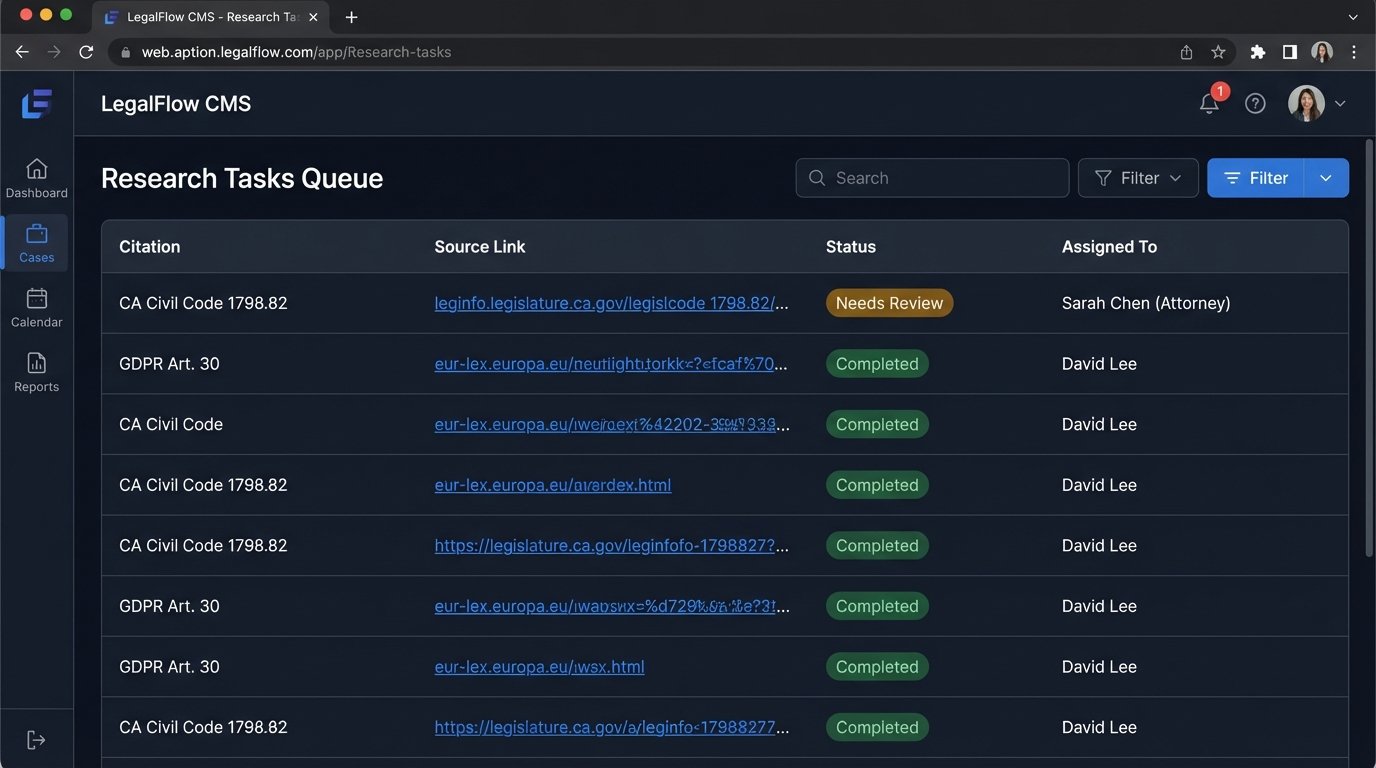Click the LegalFlow logo icon
Viewport: 1376px width, 768px height.
[36, 104]
